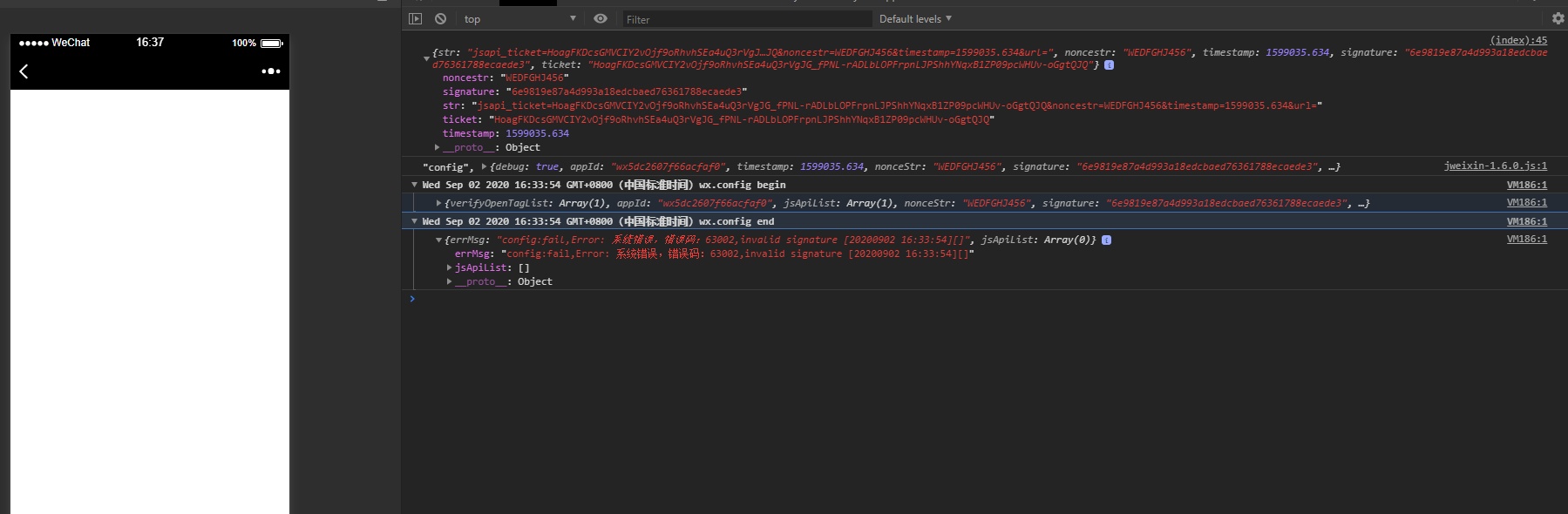This screenshot has height=514, width=1568.
Task: Toggle the console sidebar panel icon
Action: click(416, 18)
